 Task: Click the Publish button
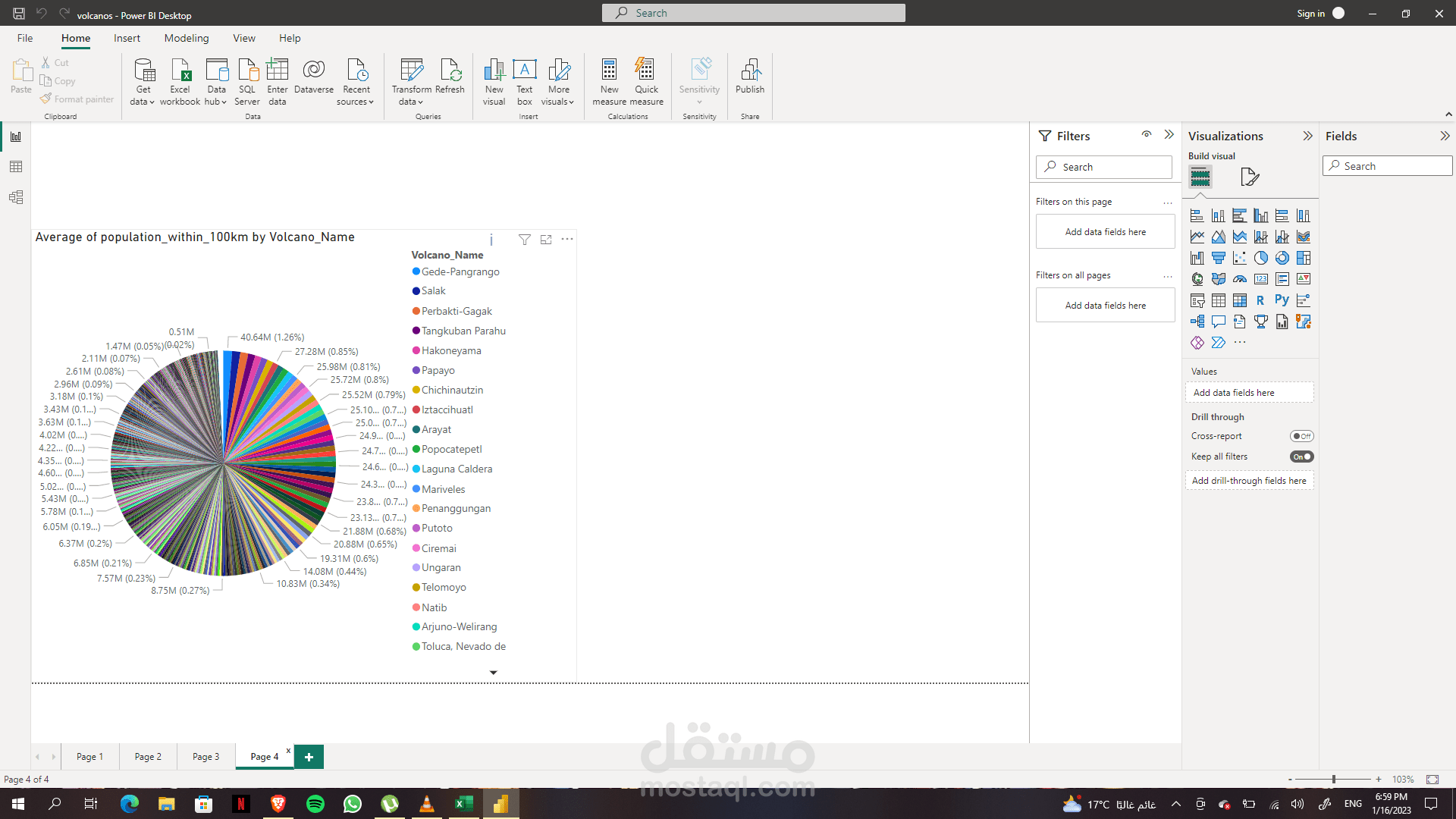(x=750, y=77)
